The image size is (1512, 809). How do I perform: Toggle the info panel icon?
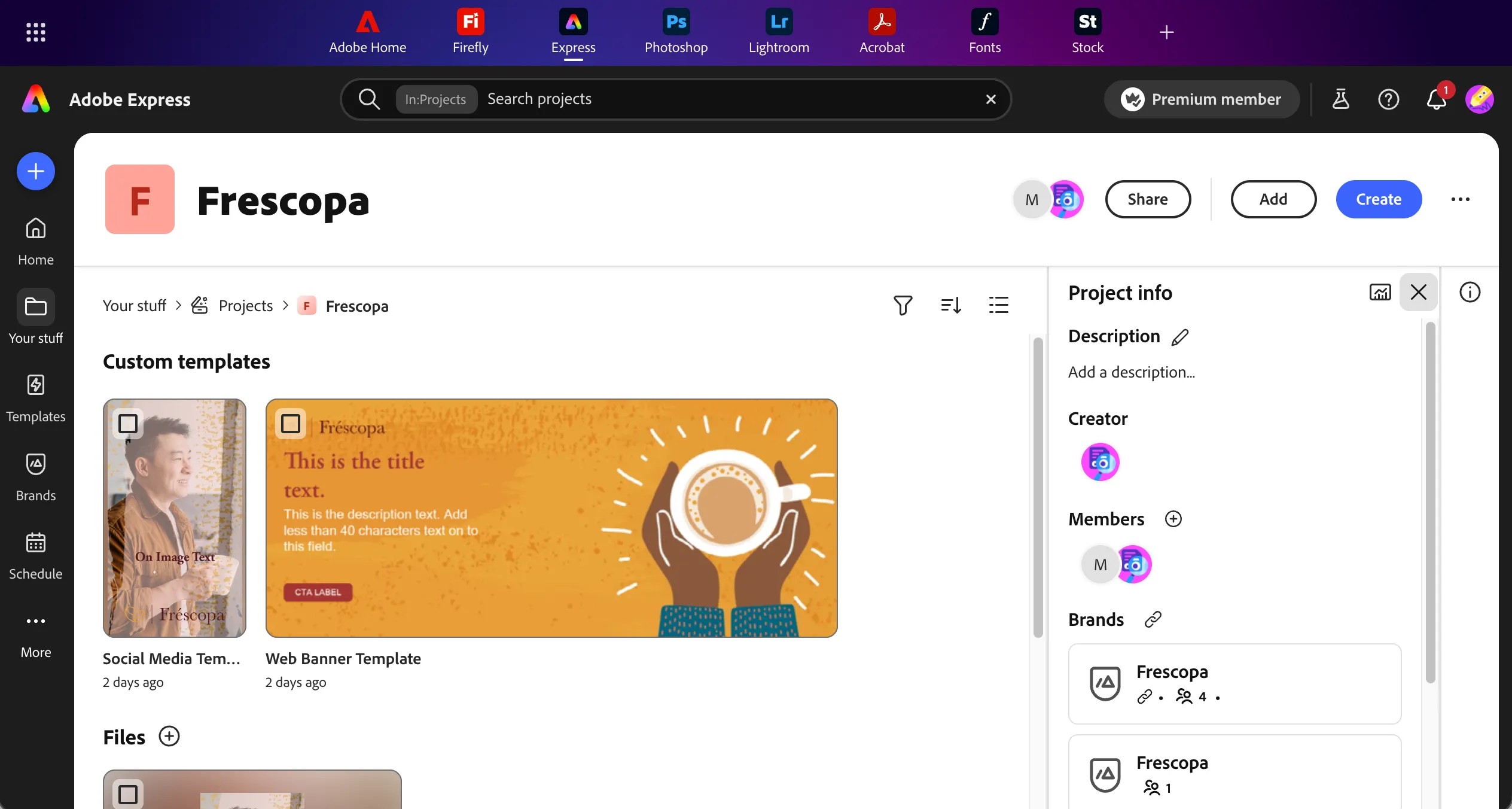pyautogui.click(x=1470, y=292)
